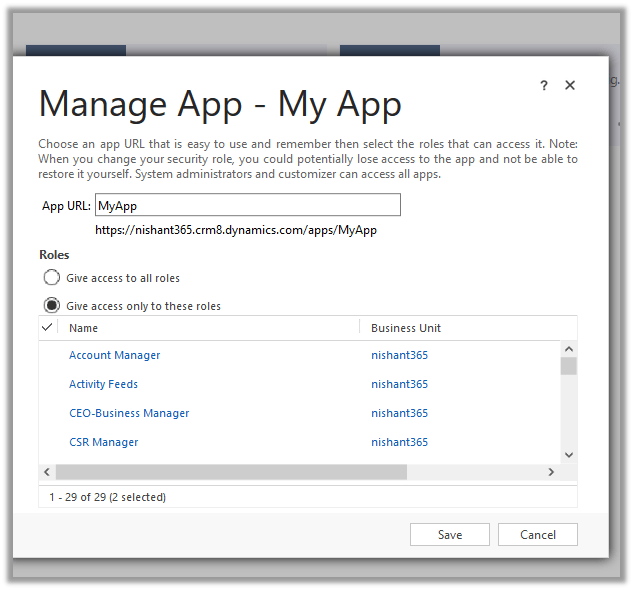633x590 pixels.
Task: Click the Cancel button
Action: 538,535
